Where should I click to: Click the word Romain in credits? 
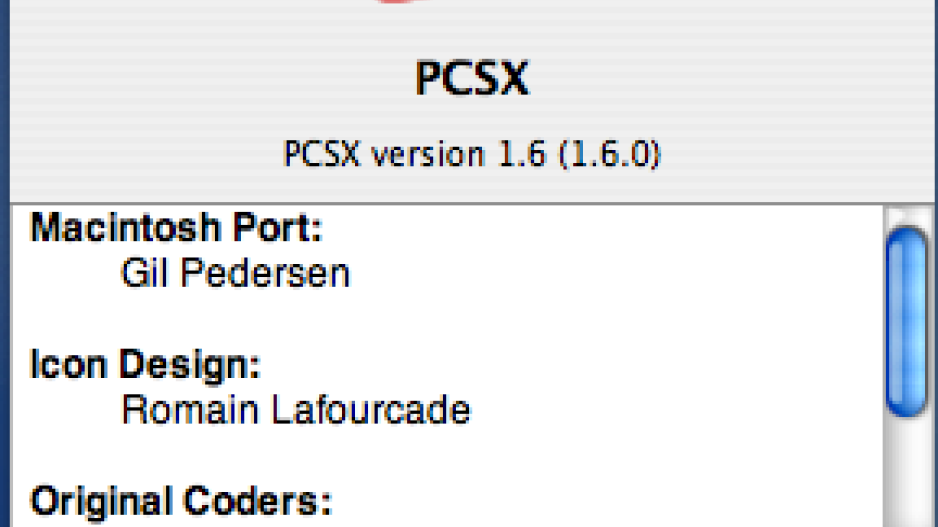coord(190,410)
